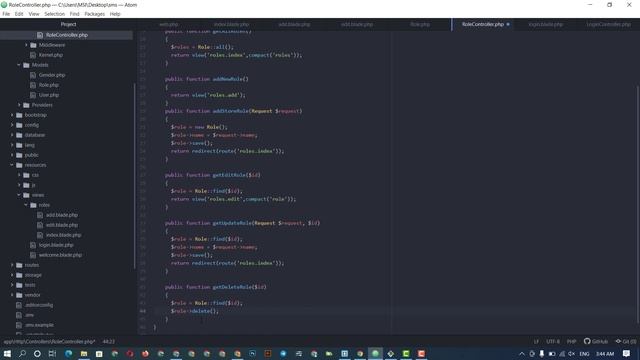
Task: Click the Project panel header
Action: (x=68, y=24)
